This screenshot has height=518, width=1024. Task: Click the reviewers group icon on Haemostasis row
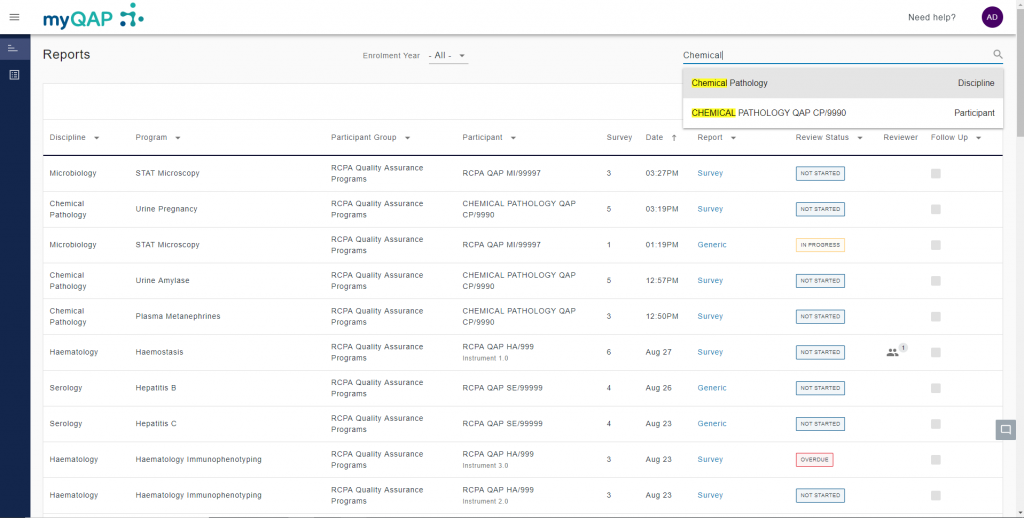(x=892, y=352)
